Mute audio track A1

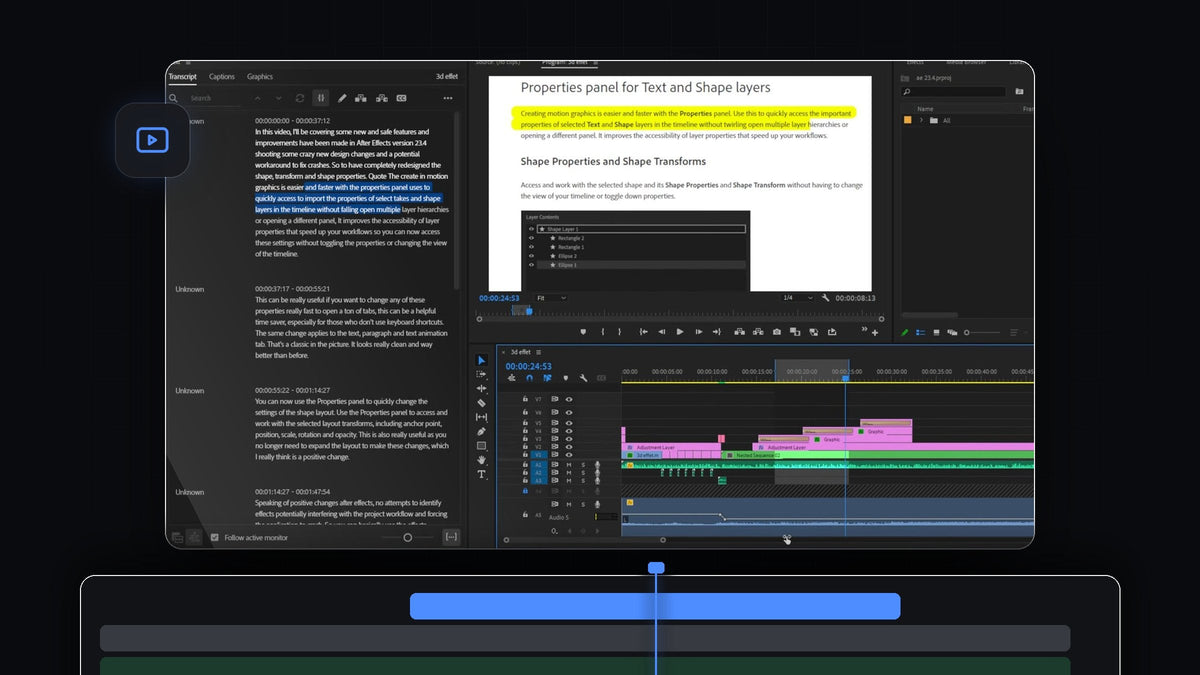(x=569, y=465)
